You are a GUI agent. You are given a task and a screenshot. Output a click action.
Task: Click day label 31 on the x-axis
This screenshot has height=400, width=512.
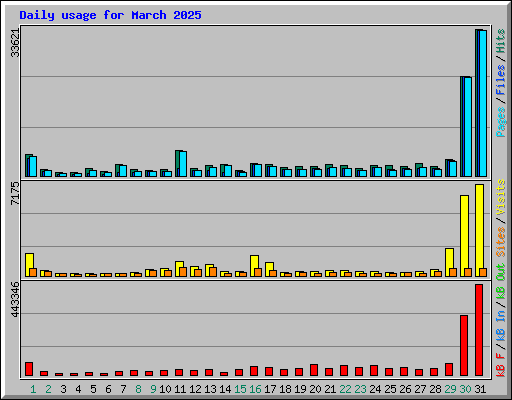[480, 389]
